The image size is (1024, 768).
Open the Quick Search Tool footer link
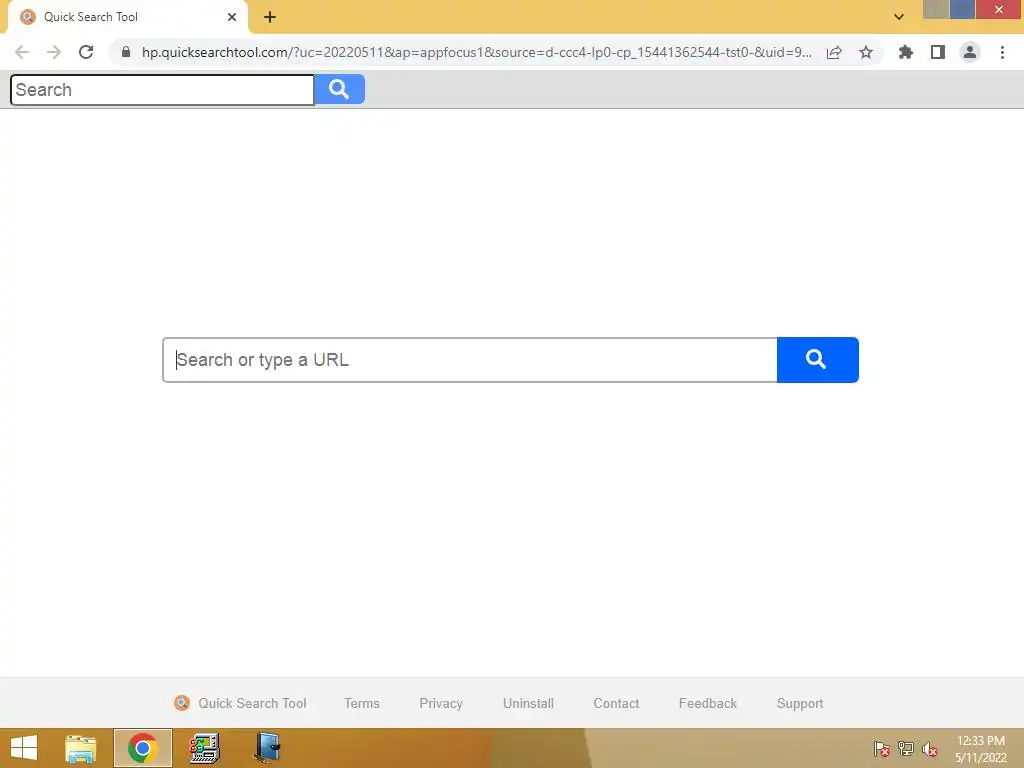tap(240, 703)
